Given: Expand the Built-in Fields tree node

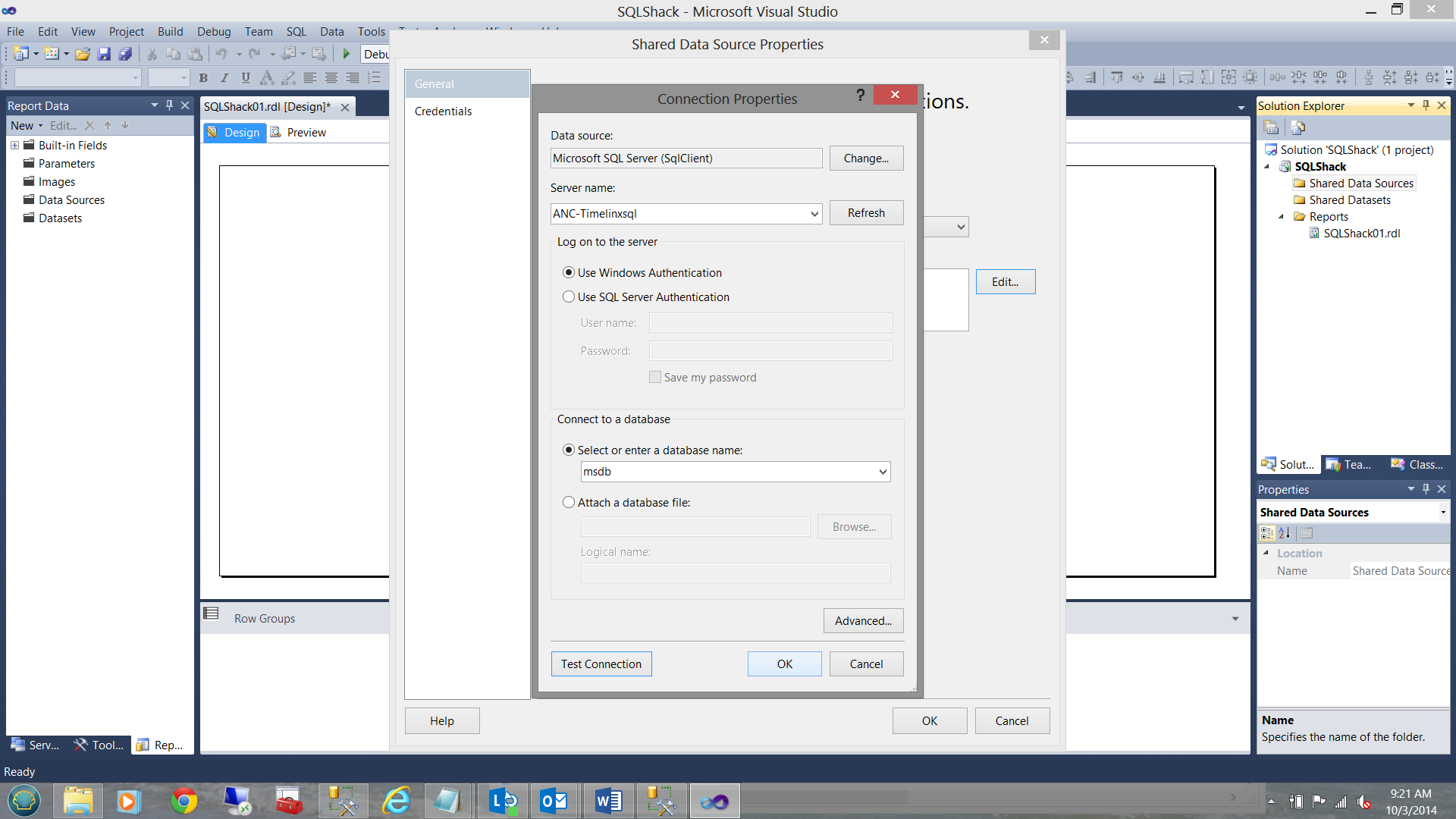Looking at the screenshot, I should click(x=14, y=146).
